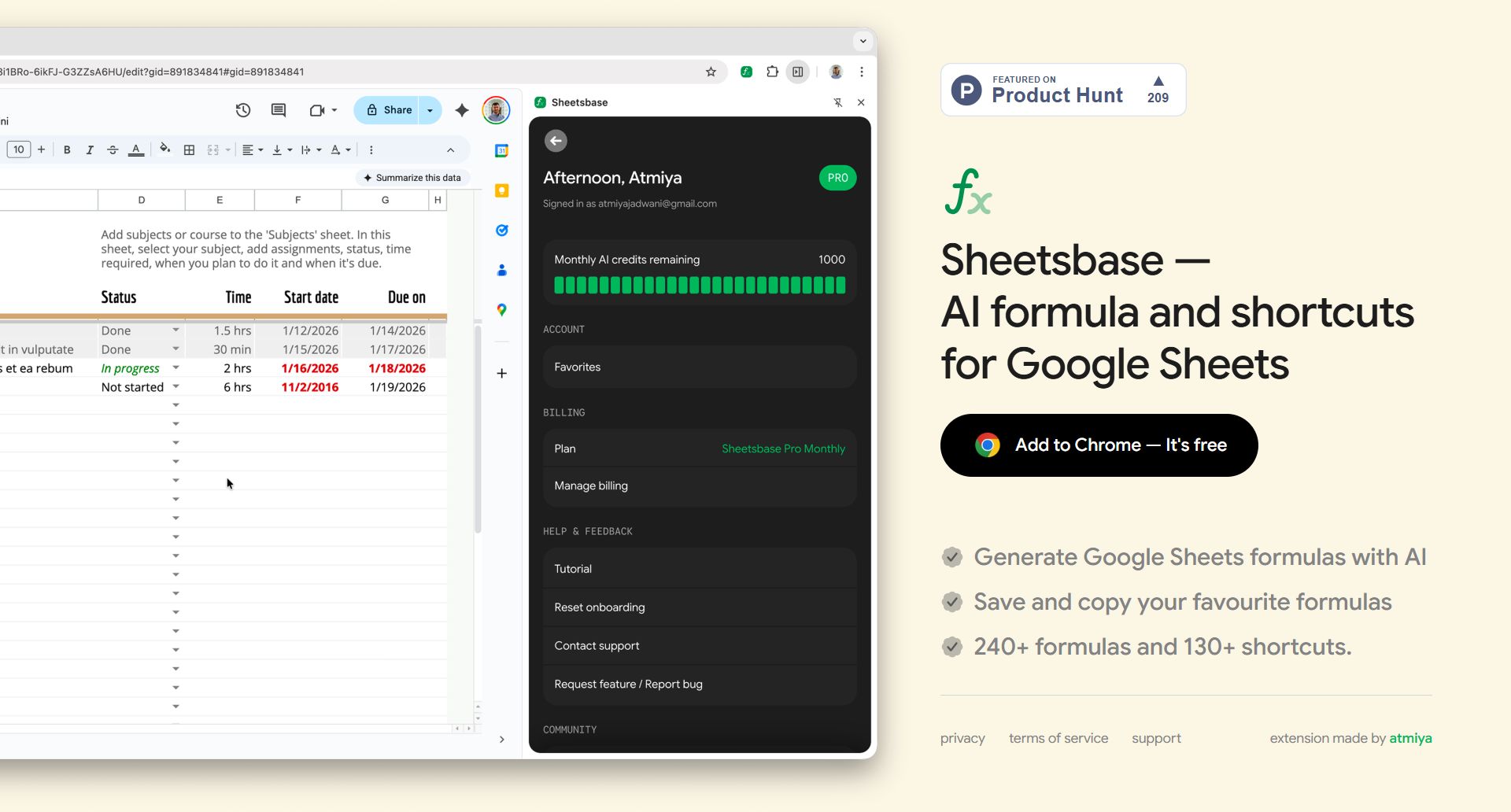Open the Featured on Product Hunt badge
Screen dimensions: 1511x812
[1063, 90]
